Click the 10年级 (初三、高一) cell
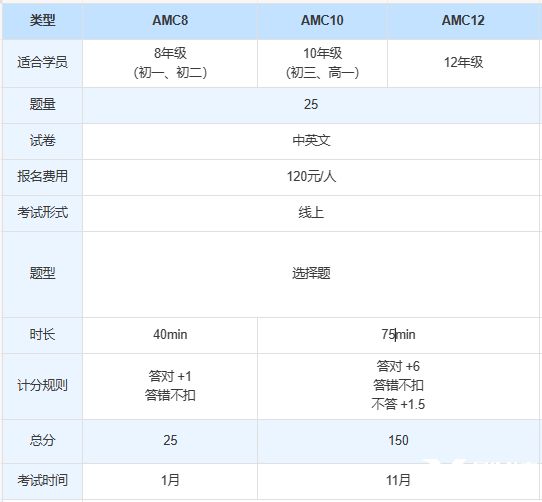This screenshot has width=542, height=502. pyautogui.click(x=322, y=63)
